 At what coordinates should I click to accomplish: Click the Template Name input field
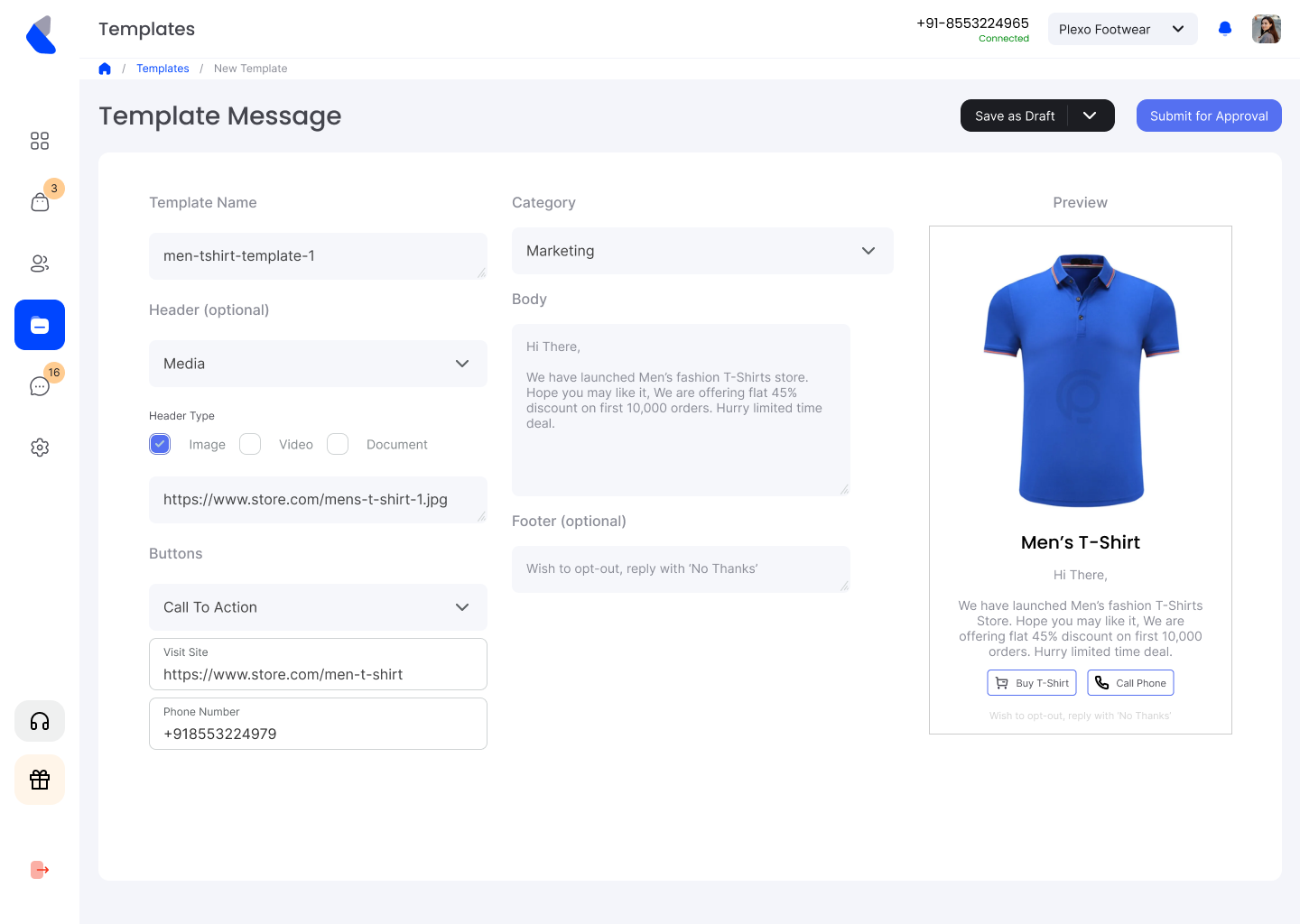coord(318,256)
